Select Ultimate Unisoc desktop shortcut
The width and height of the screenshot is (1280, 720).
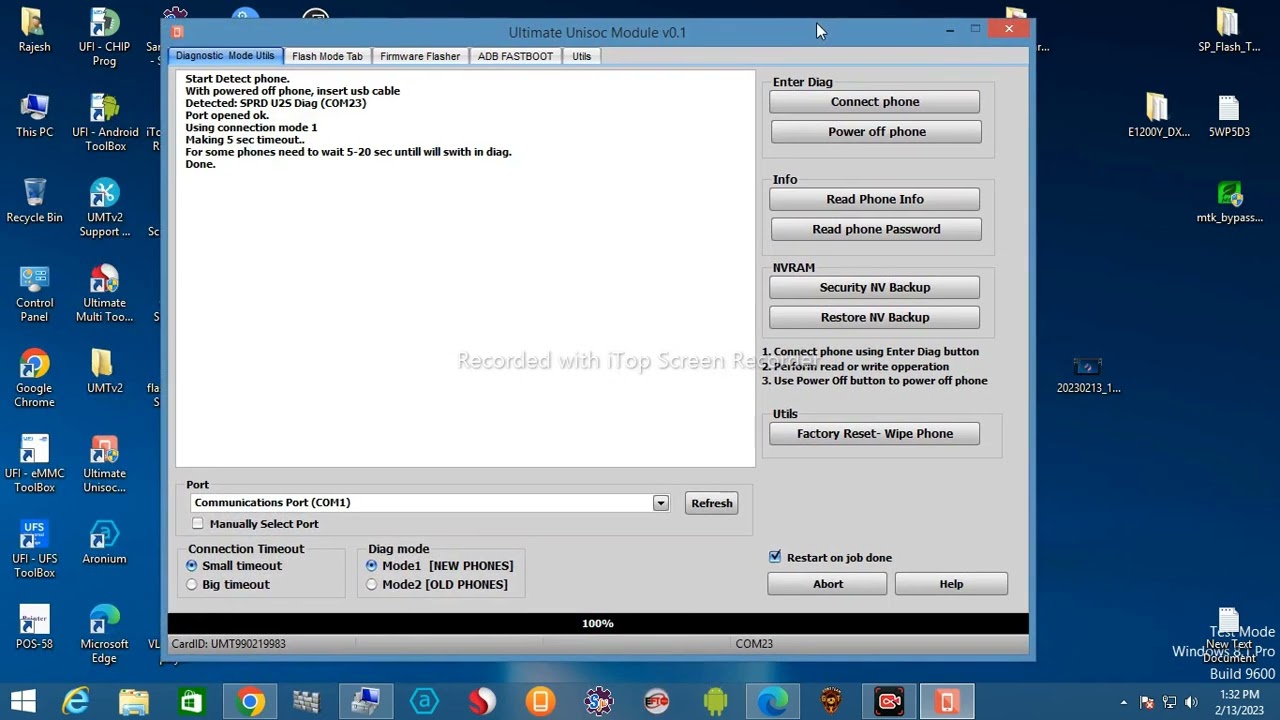(x=105, y=464)
